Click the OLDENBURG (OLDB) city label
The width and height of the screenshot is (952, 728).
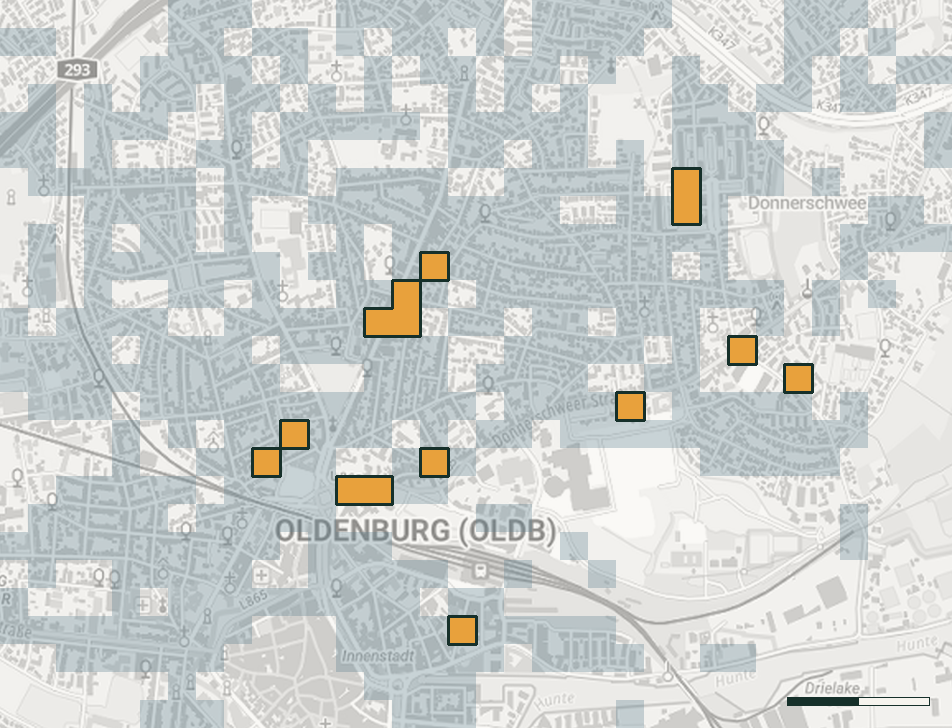(416, 531)
